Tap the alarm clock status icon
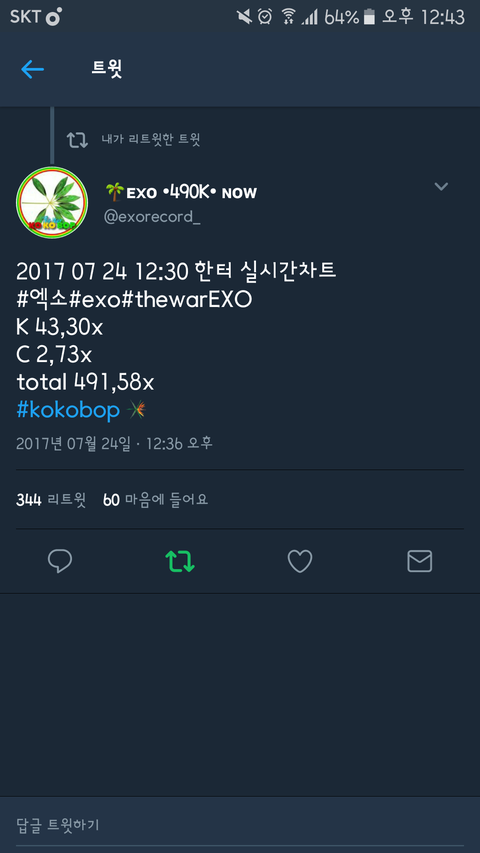 [264, 17]
